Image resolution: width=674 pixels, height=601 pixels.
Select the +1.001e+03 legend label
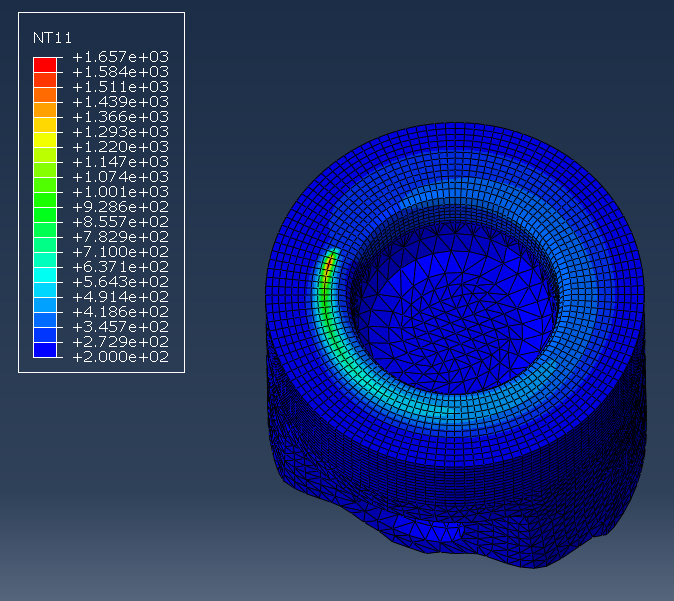120,192
